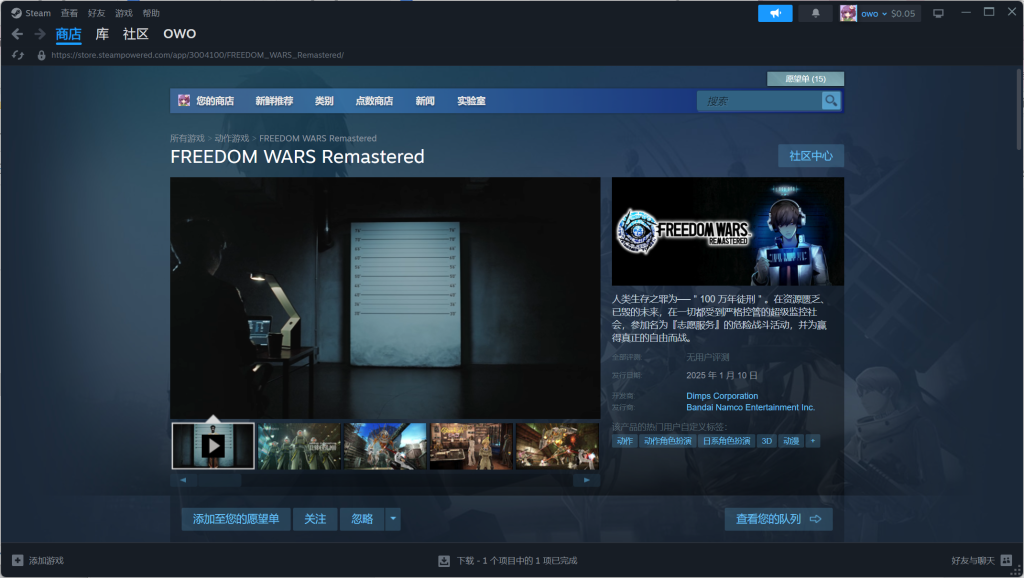Click the 动漫 tag
1024x578 pixels.
[791, 441]
